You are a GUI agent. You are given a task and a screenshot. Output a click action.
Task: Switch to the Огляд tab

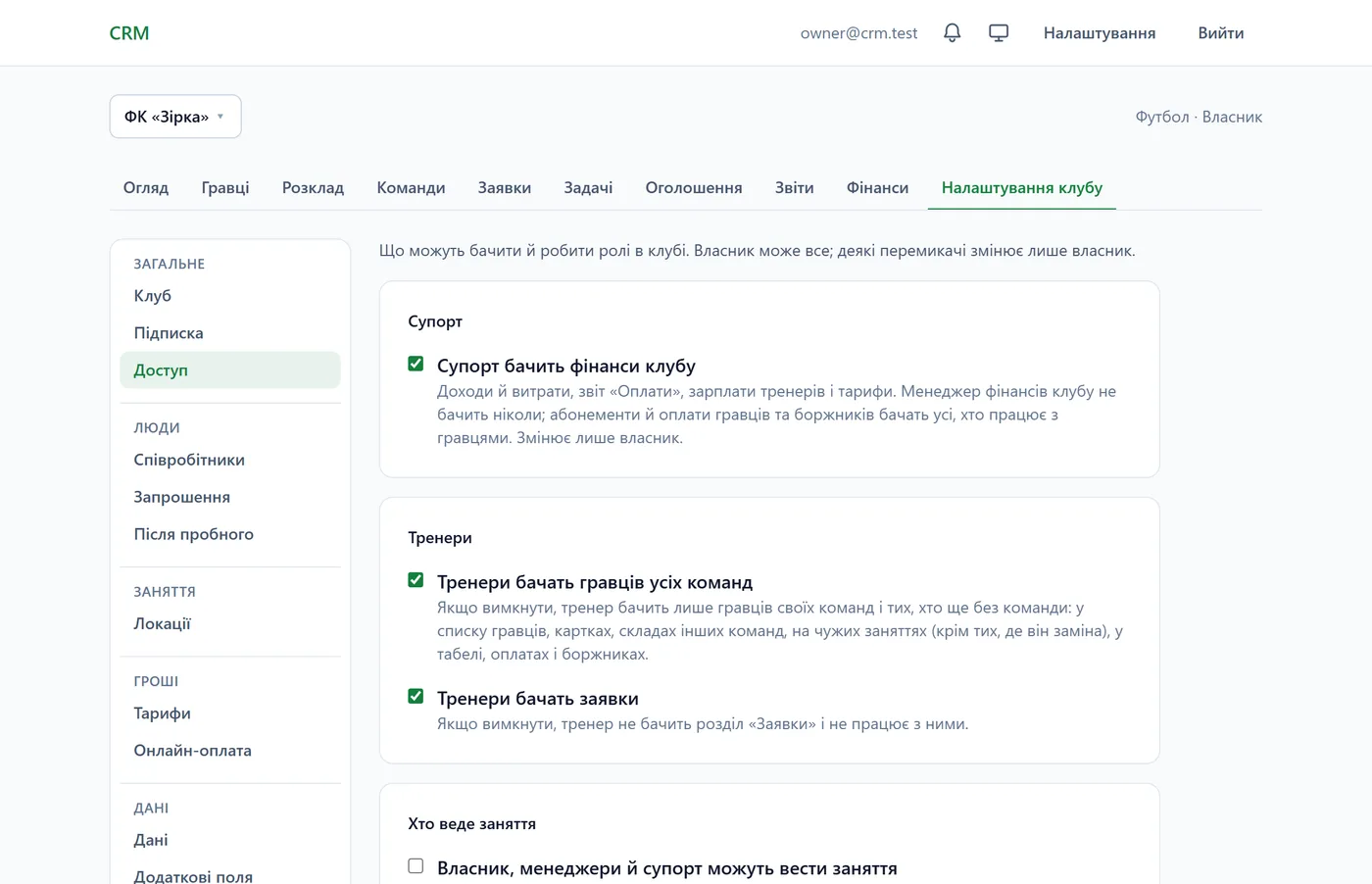[146, 187]
